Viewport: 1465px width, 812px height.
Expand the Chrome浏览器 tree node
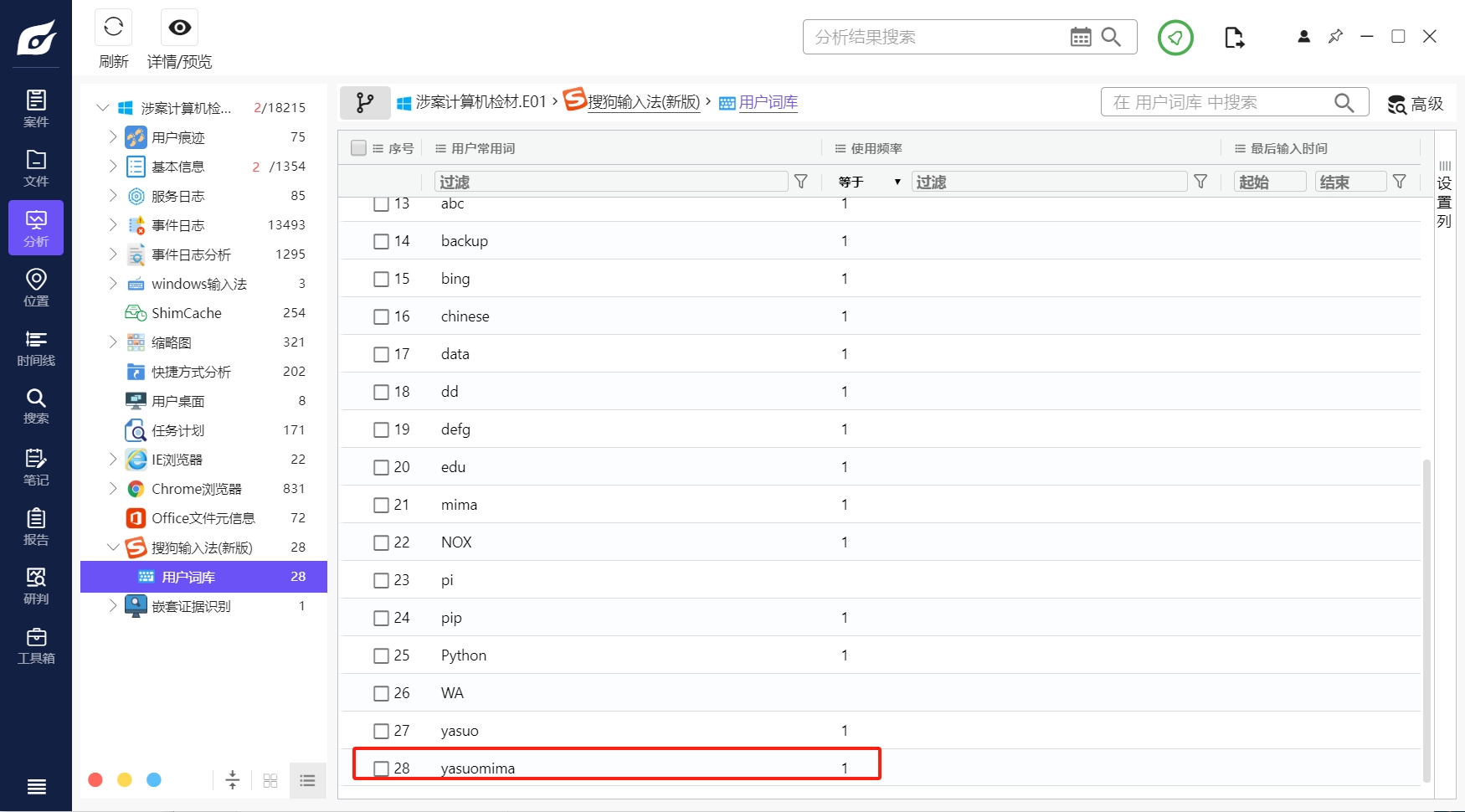tap(113, 488)
